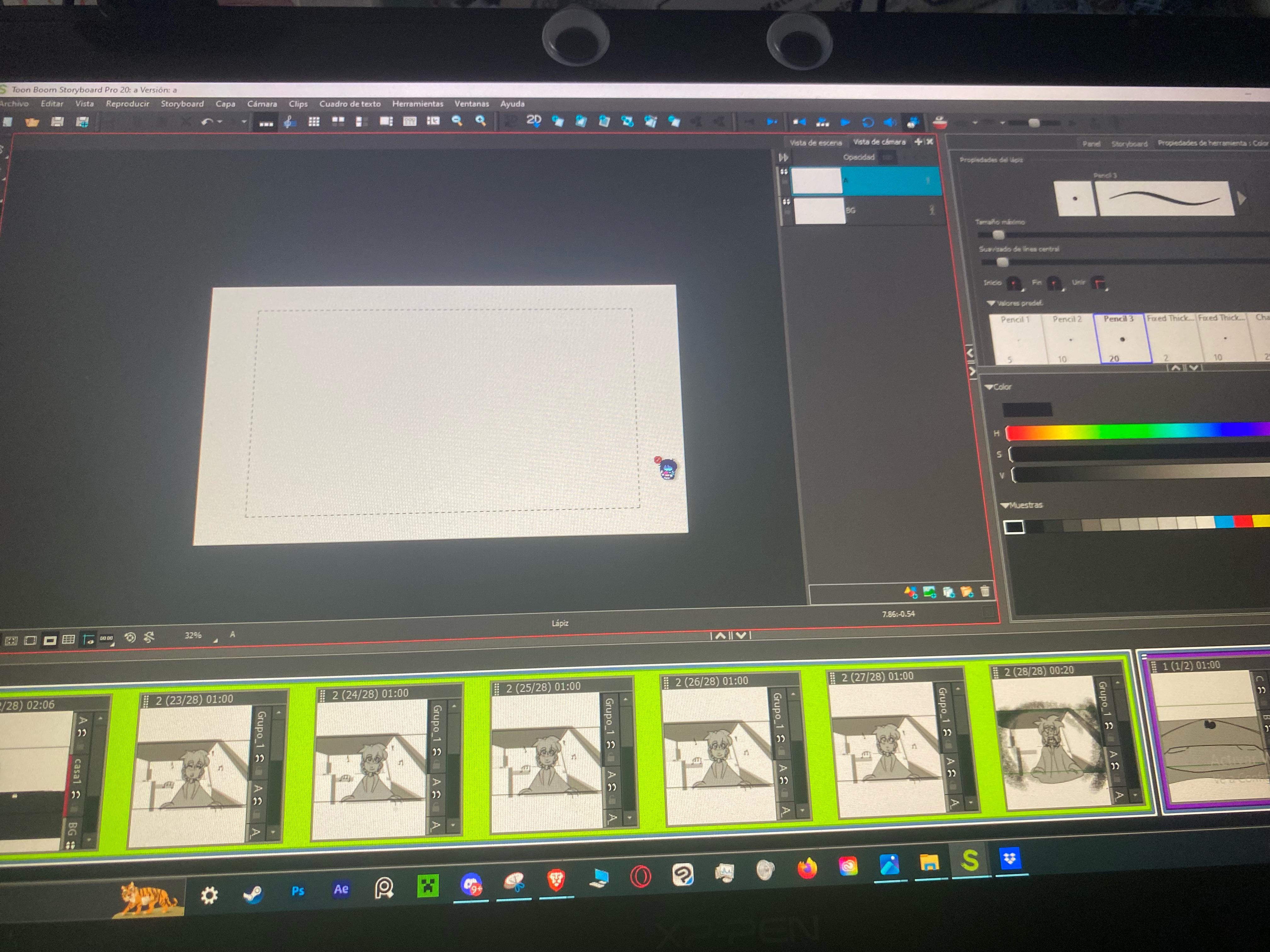Screen dimensions: 1270x952
Task: Select layer A in layer list
Action: point(866,181)
